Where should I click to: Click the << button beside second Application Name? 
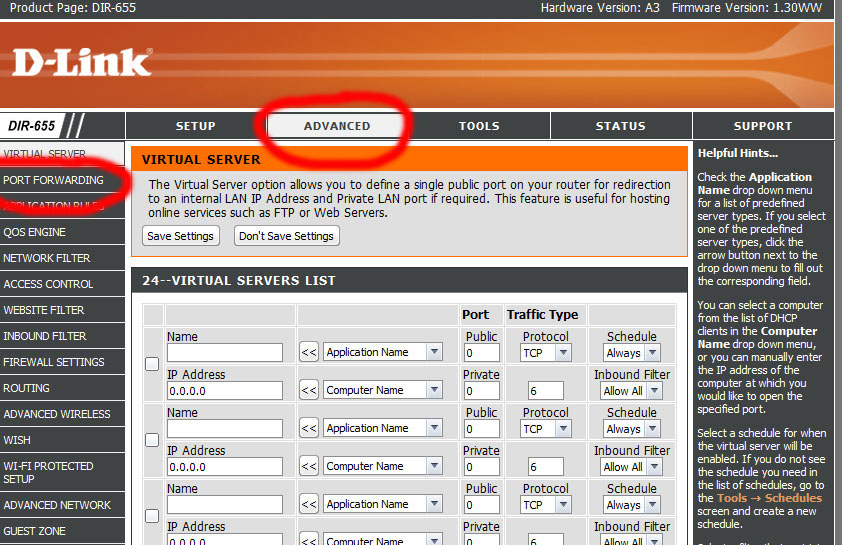tap(309, 428)
